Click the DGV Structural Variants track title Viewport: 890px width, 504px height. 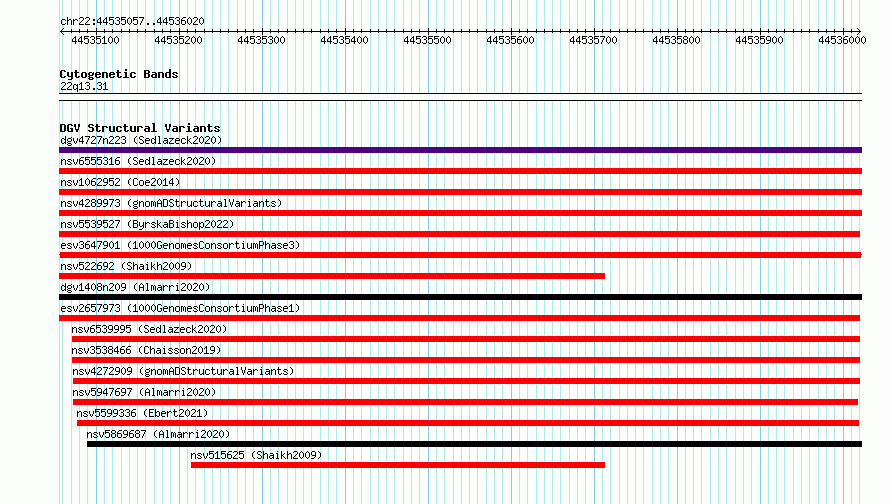[140, 128]
